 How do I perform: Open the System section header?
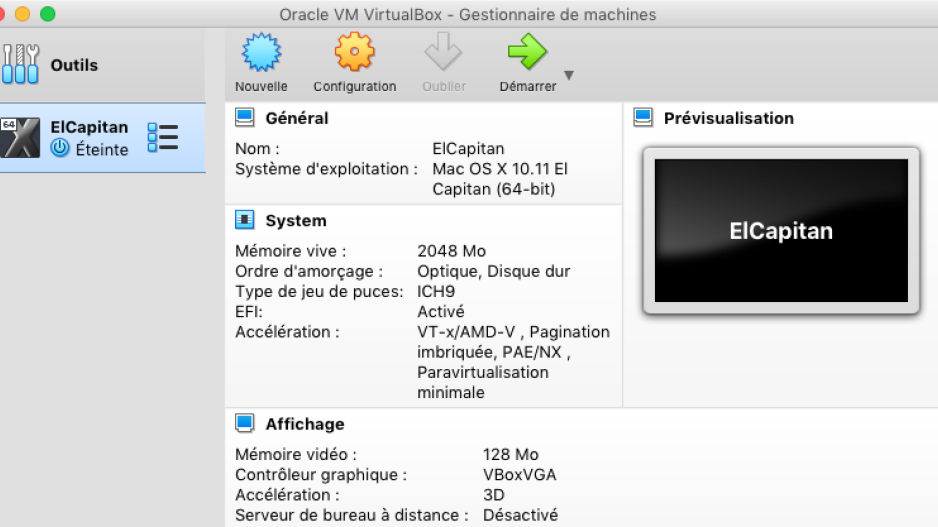(296, 221)
